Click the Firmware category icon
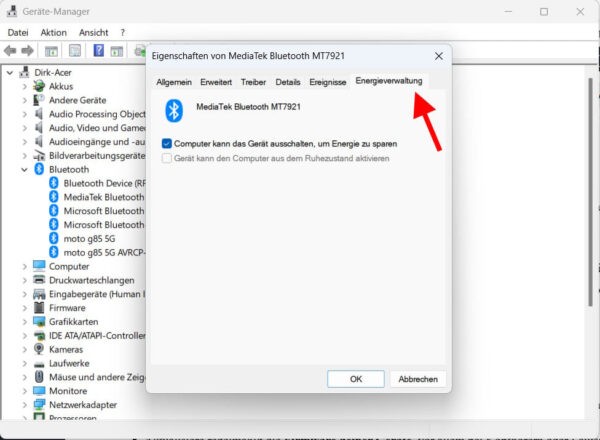 click(39, 308)
